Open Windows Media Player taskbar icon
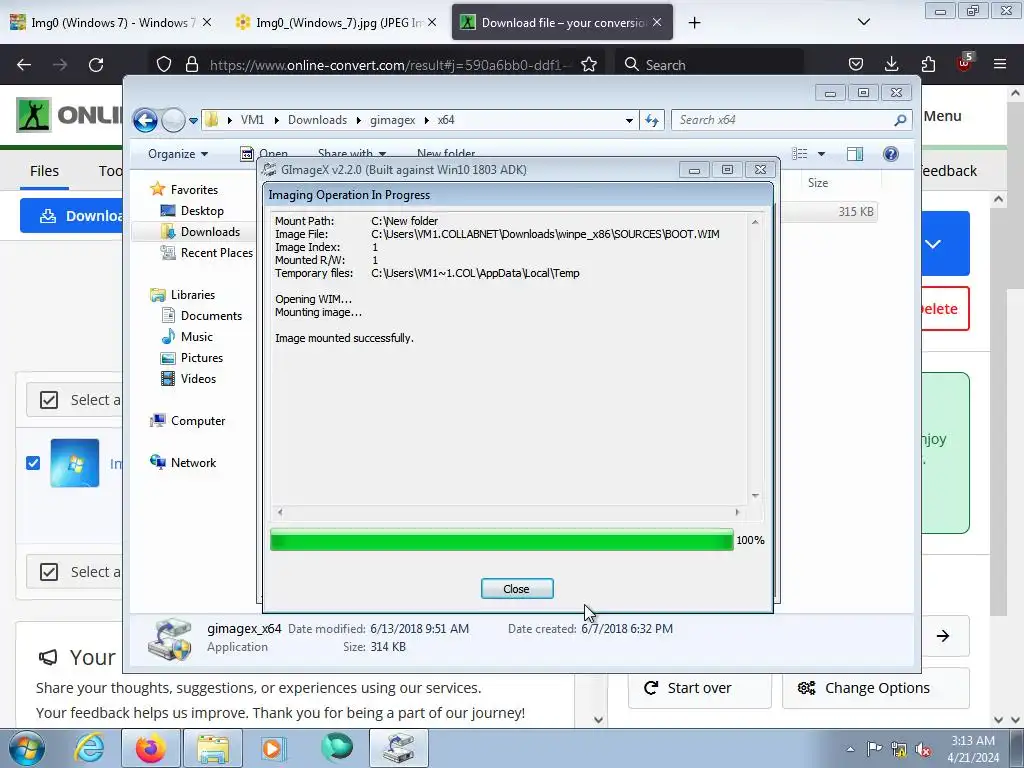1024x768 pixels. [274, 748]
